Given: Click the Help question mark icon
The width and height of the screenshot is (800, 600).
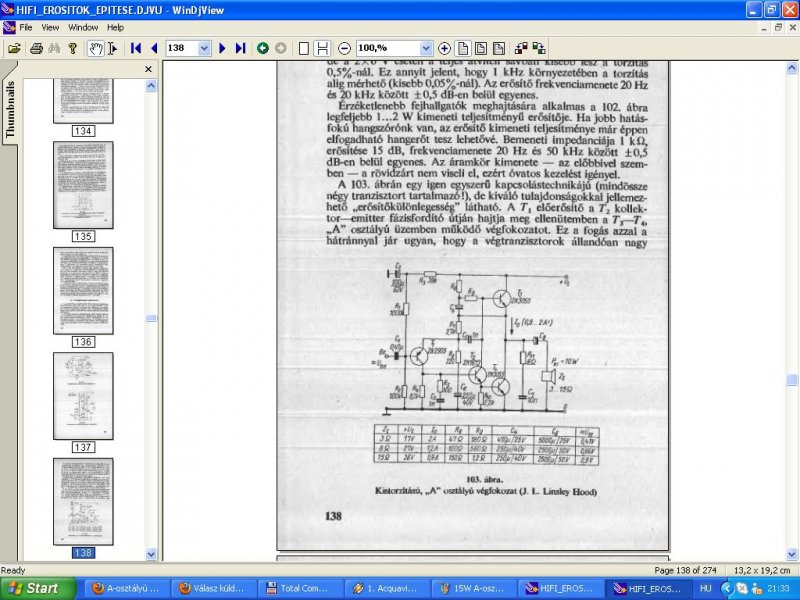Looking at the screenshot, I should [x=72, y=48].
